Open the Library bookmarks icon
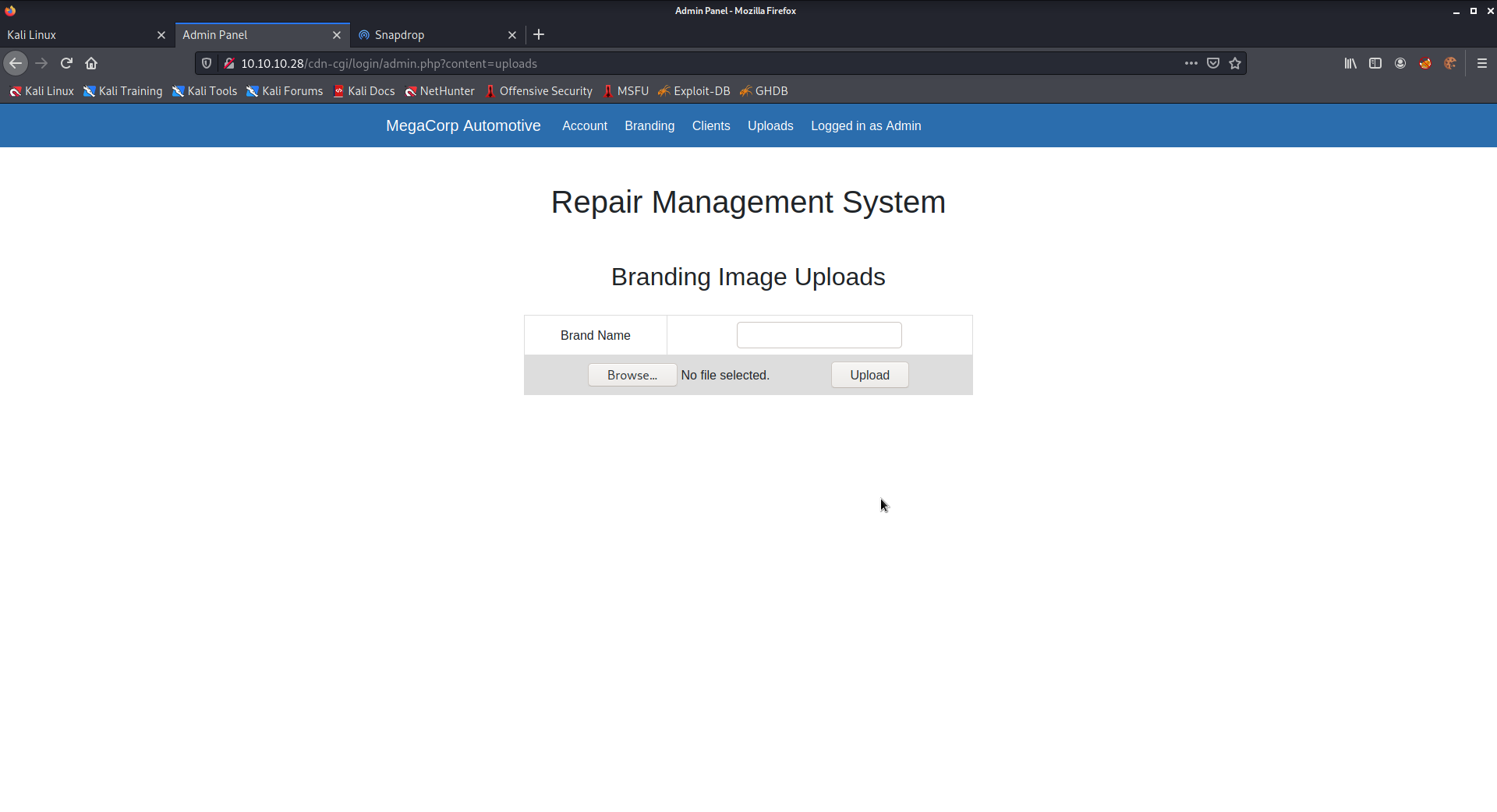 coord(1350,63)
